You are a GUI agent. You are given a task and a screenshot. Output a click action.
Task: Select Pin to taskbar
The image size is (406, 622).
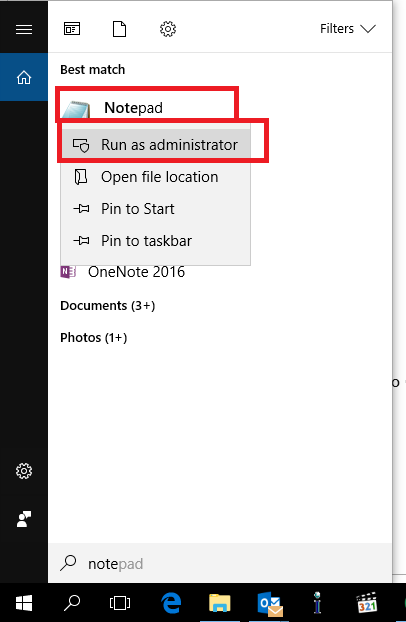click(156, 241)
